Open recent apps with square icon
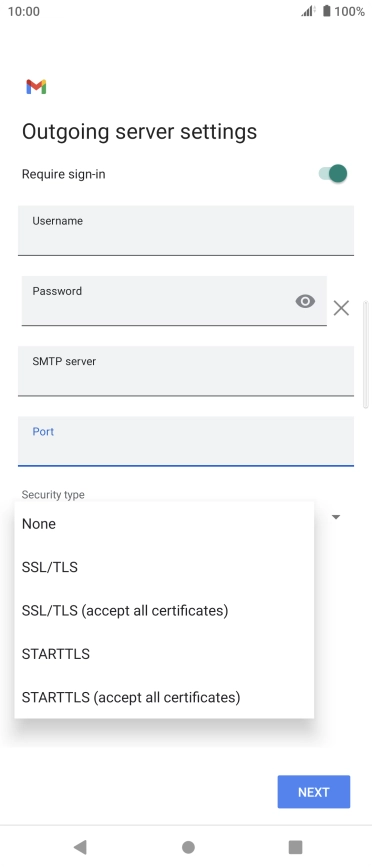 tap(296, 846)
